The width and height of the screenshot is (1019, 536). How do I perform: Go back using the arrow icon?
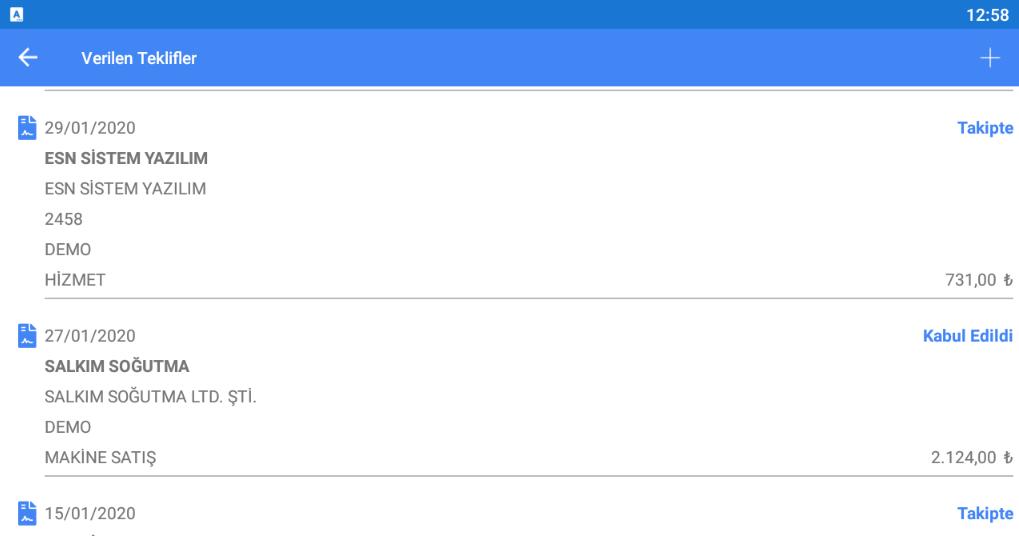pos(27,57)
